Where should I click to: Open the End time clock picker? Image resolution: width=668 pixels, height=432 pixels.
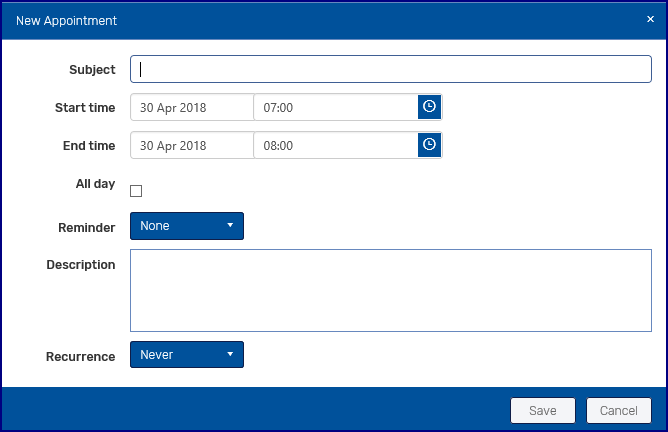(x=429, y=145)
